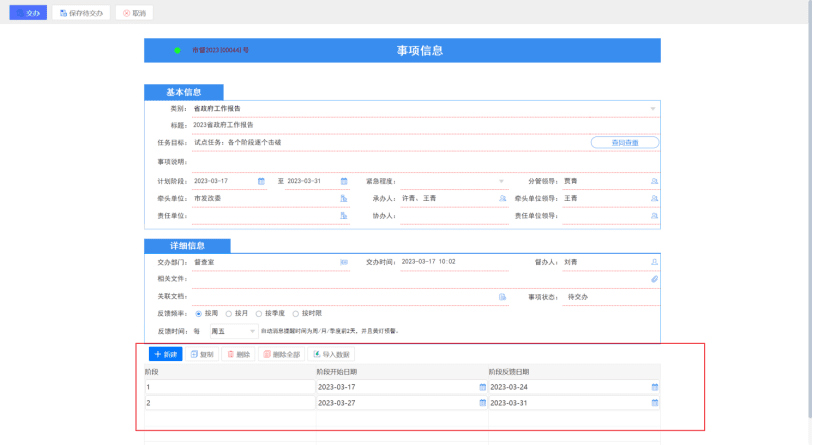Click the 删除 delete button
Screen dimensions: 813x445
(239, 354)
